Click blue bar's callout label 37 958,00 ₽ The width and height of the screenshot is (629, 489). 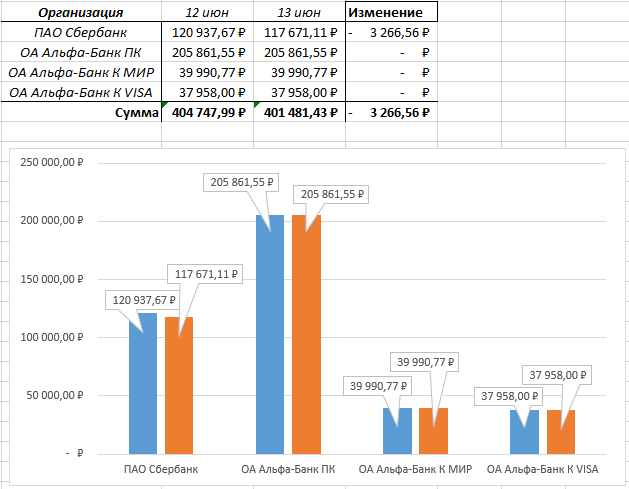click(509, 396)
